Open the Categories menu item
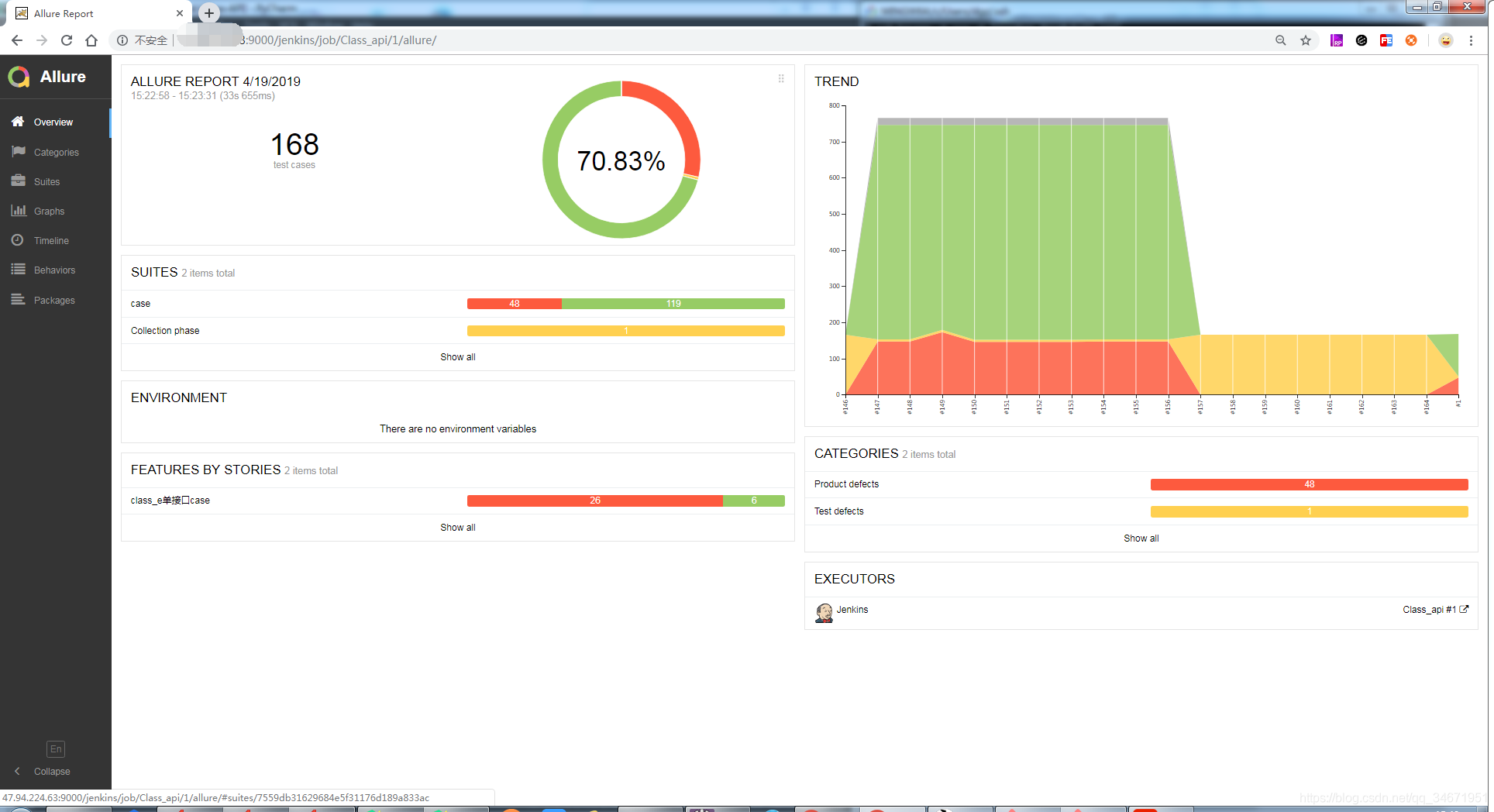The image size is (1494, 812). pos(56,152)
